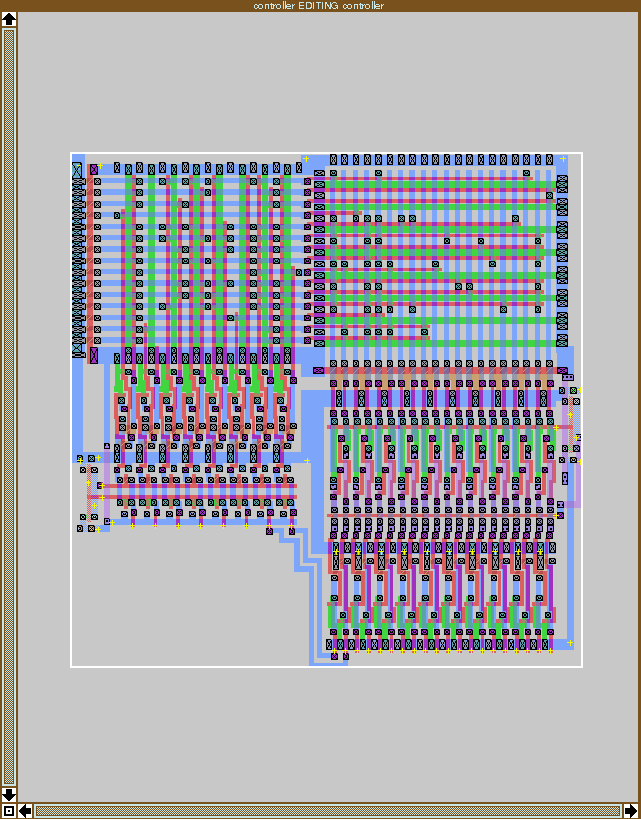Select the large crossed contact at layout's top-left corner
The width and height of the screenshot is (641, 819).
(x=77, y=171)
